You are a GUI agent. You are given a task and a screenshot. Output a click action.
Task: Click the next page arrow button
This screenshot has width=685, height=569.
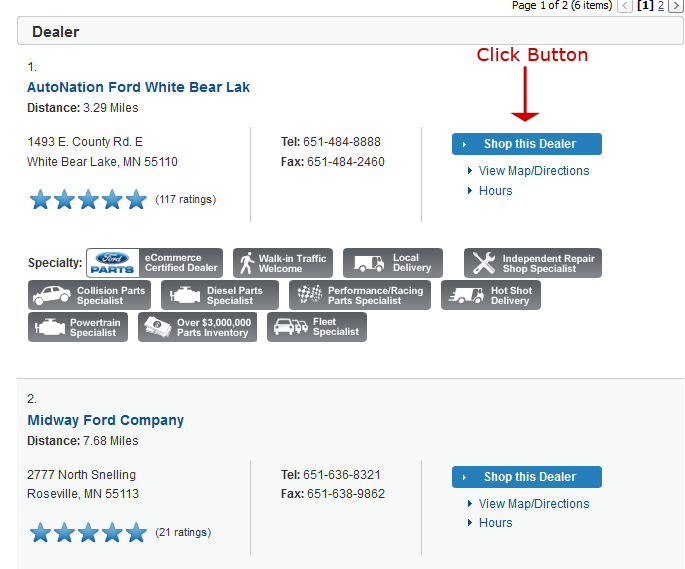coord(675,6)
